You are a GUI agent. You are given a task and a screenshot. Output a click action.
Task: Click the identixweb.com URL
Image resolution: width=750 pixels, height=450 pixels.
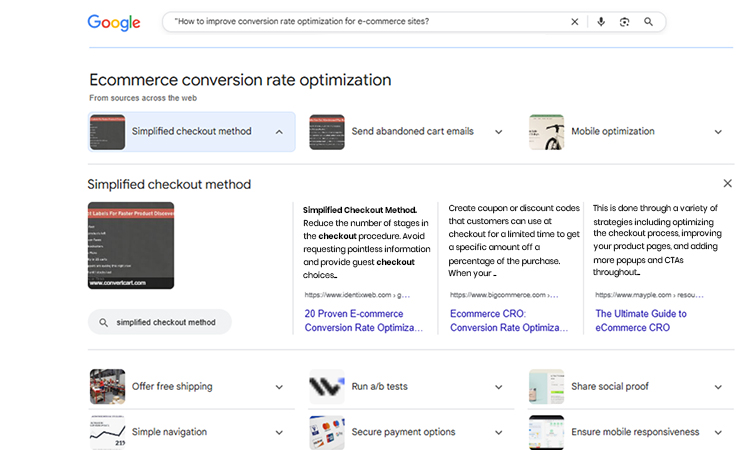coord(357,295)
